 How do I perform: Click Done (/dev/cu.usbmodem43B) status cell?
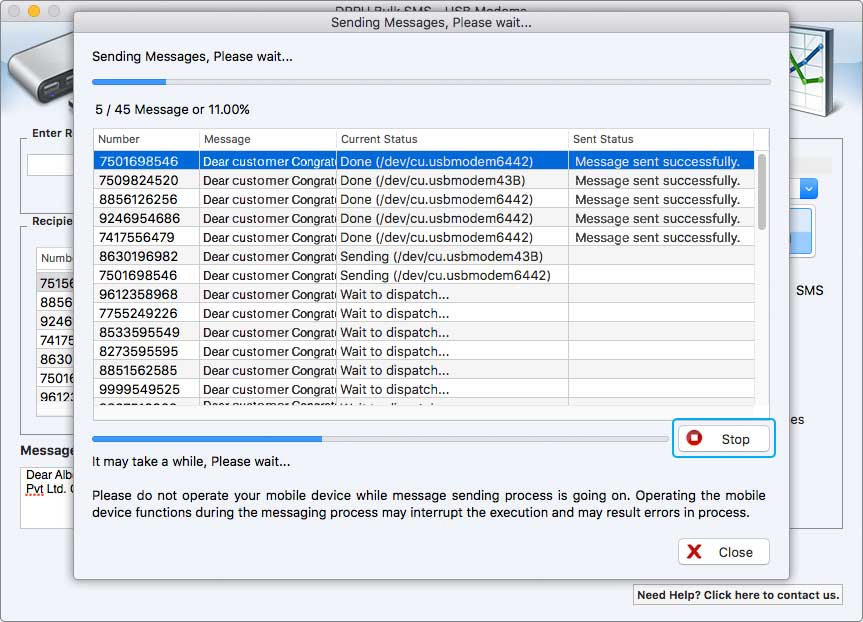(452, 181)
